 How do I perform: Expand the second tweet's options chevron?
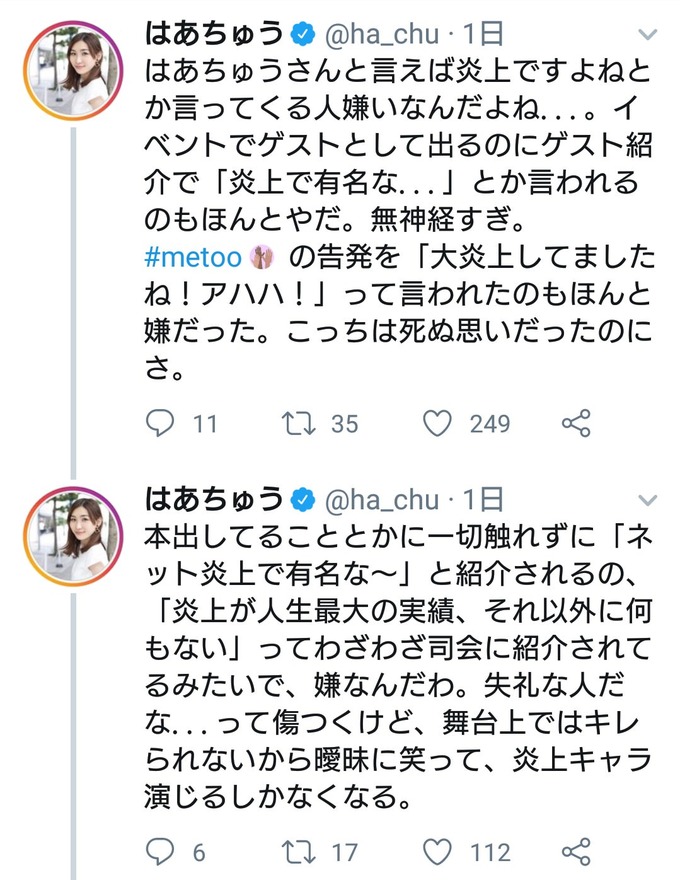click(648, 497)
